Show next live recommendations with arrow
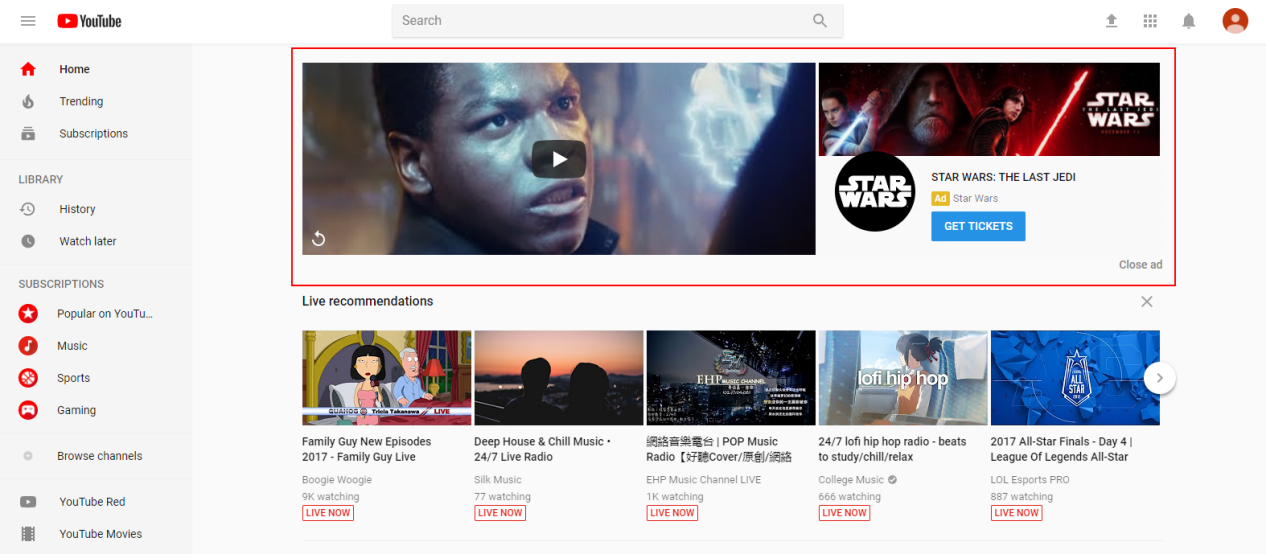This screenshot has width=1266, height=554. coord(1160,378)
